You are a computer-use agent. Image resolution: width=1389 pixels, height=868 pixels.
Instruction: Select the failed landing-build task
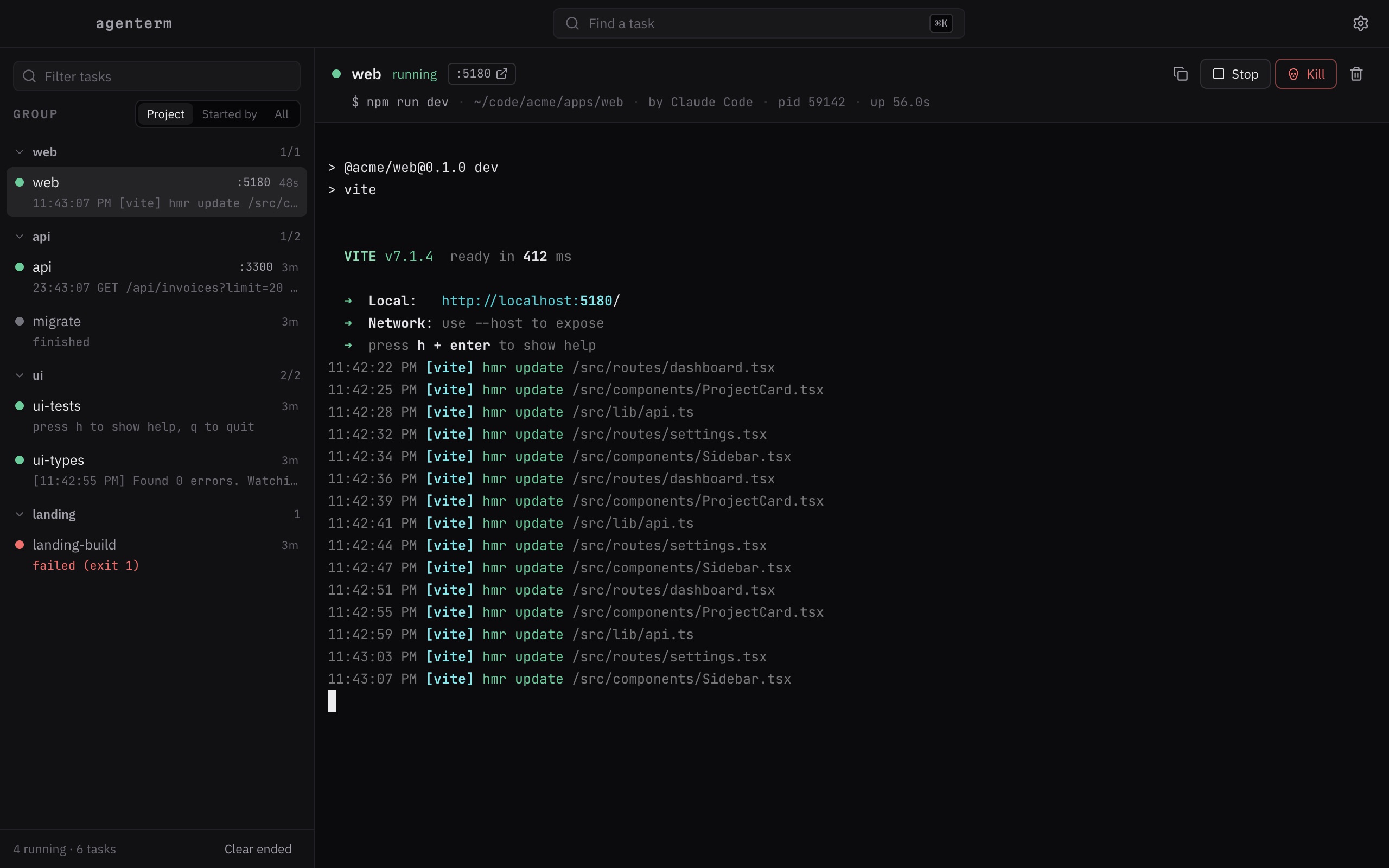coord(157,554)
